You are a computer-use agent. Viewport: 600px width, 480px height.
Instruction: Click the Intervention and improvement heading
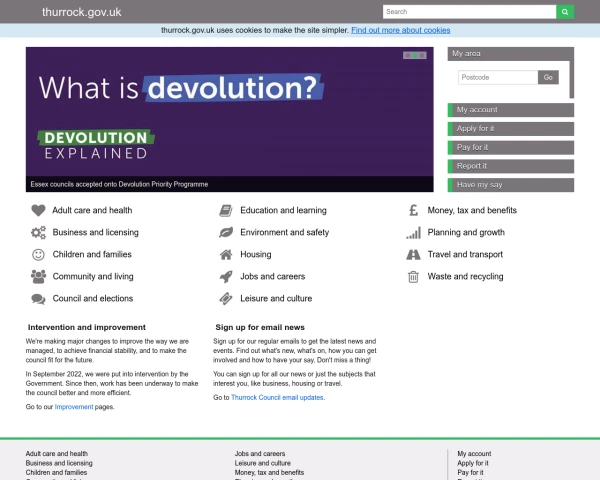coord(87,327)
